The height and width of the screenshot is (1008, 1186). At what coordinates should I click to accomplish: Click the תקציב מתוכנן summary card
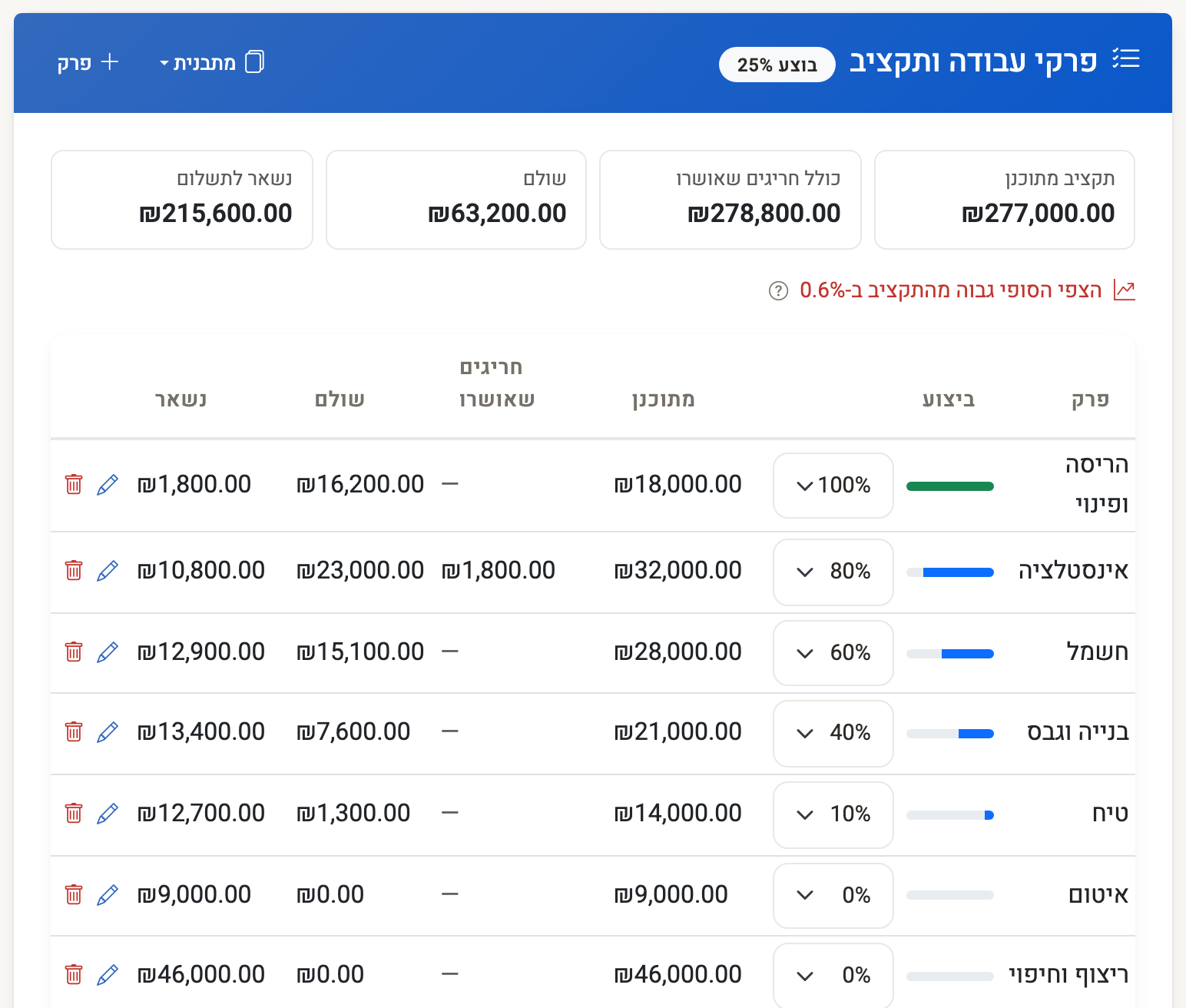tap(1005, 200)
